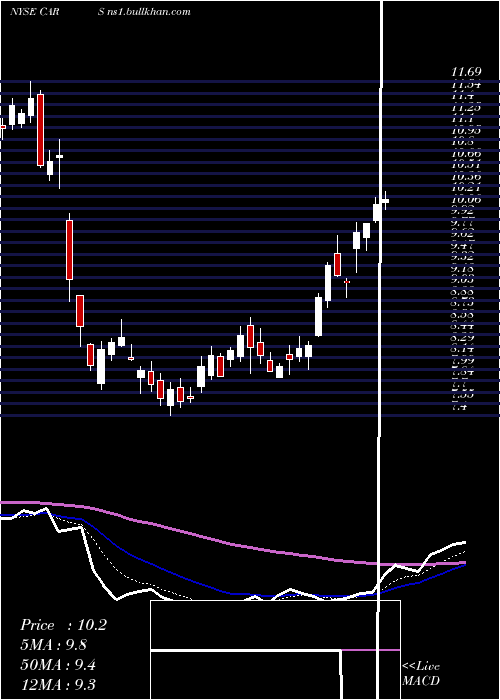Click the 11.69 price axis label
Screen dimensions: 500x700
(x=466, y=71)
